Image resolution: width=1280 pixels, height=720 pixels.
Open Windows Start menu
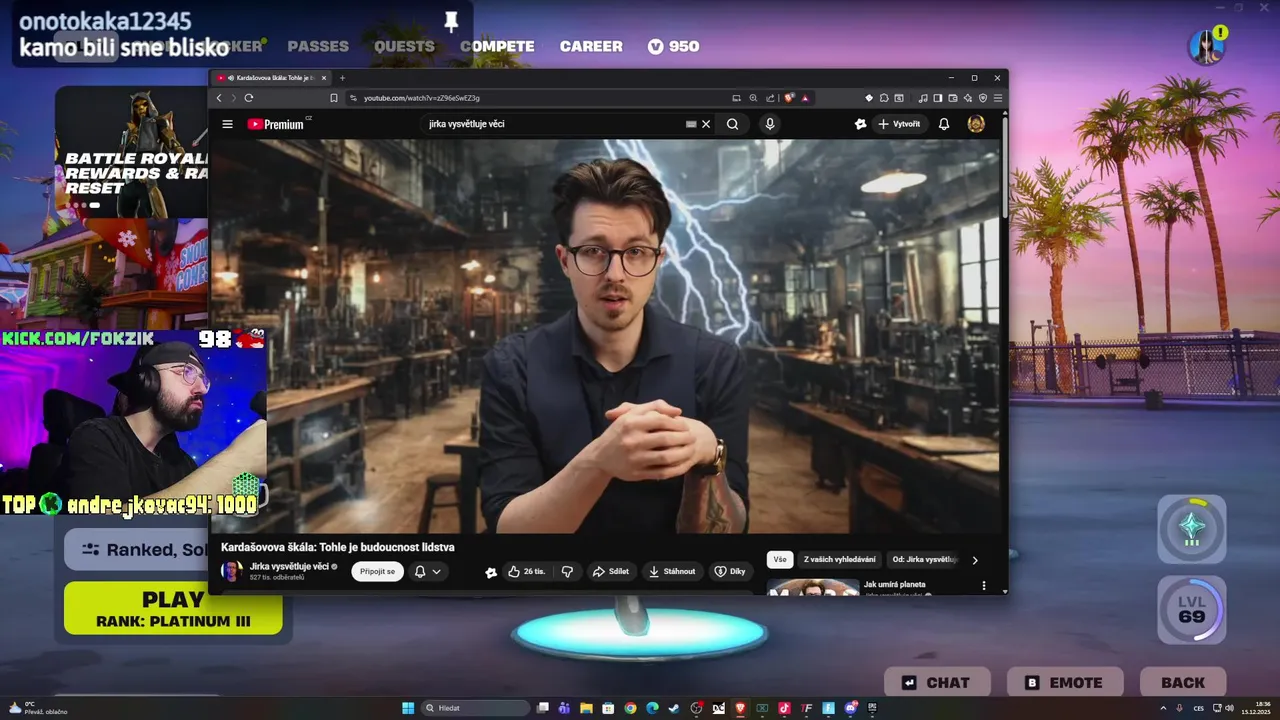point(408,708)
